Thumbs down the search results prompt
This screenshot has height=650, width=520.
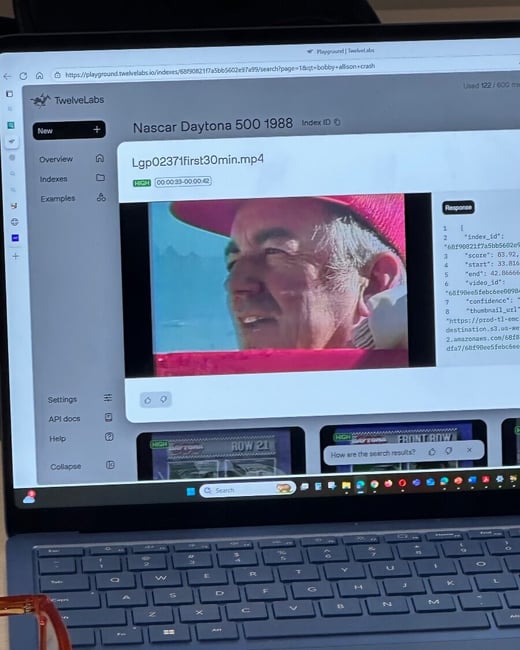(448, 451)
